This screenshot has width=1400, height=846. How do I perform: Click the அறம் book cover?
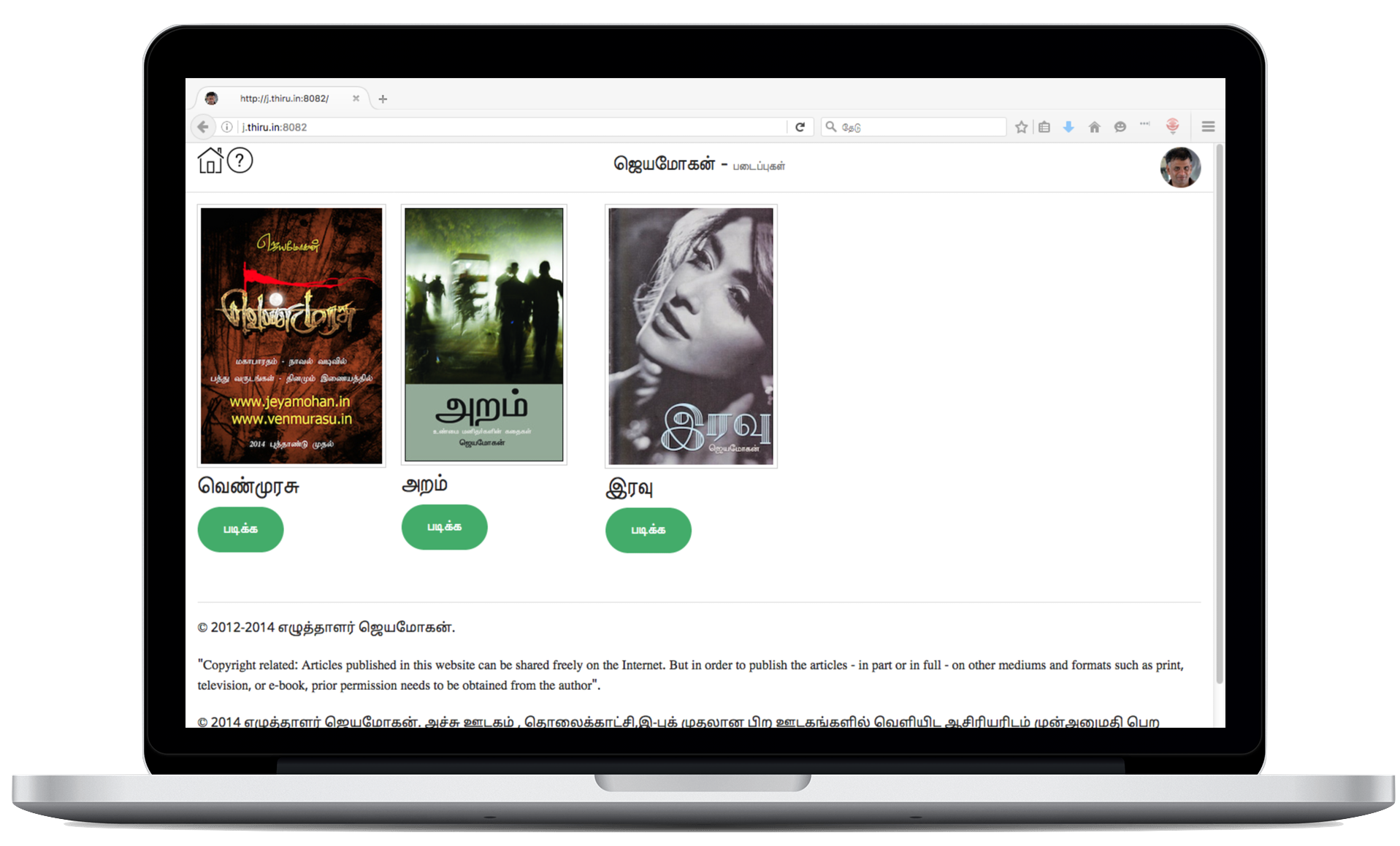pos(483,334)
